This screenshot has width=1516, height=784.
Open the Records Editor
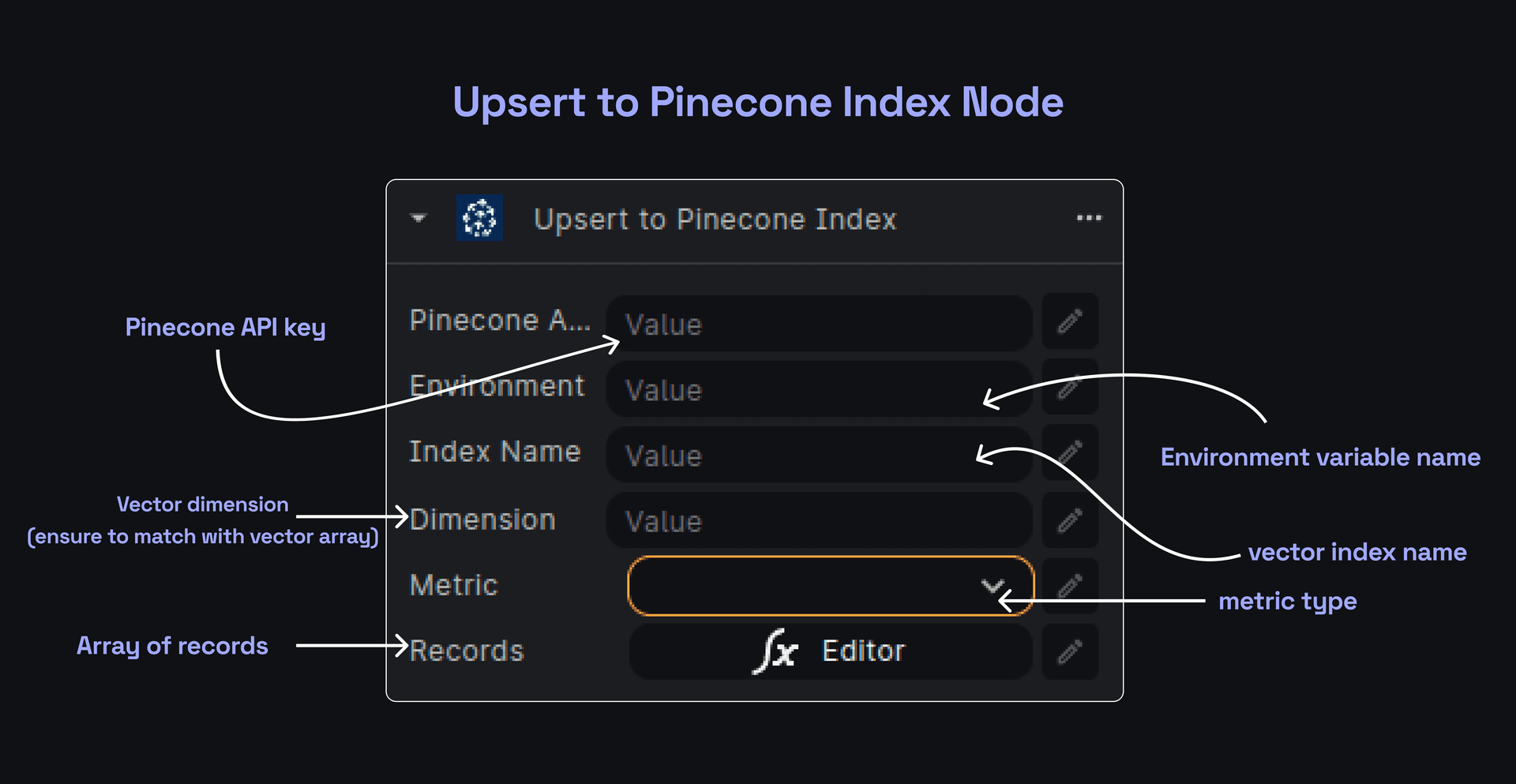[829, 651]
